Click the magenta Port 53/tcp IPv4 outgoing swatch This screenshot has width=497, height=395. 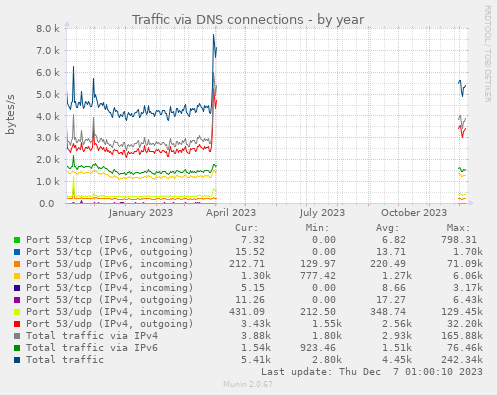click(x=17, y=300)
